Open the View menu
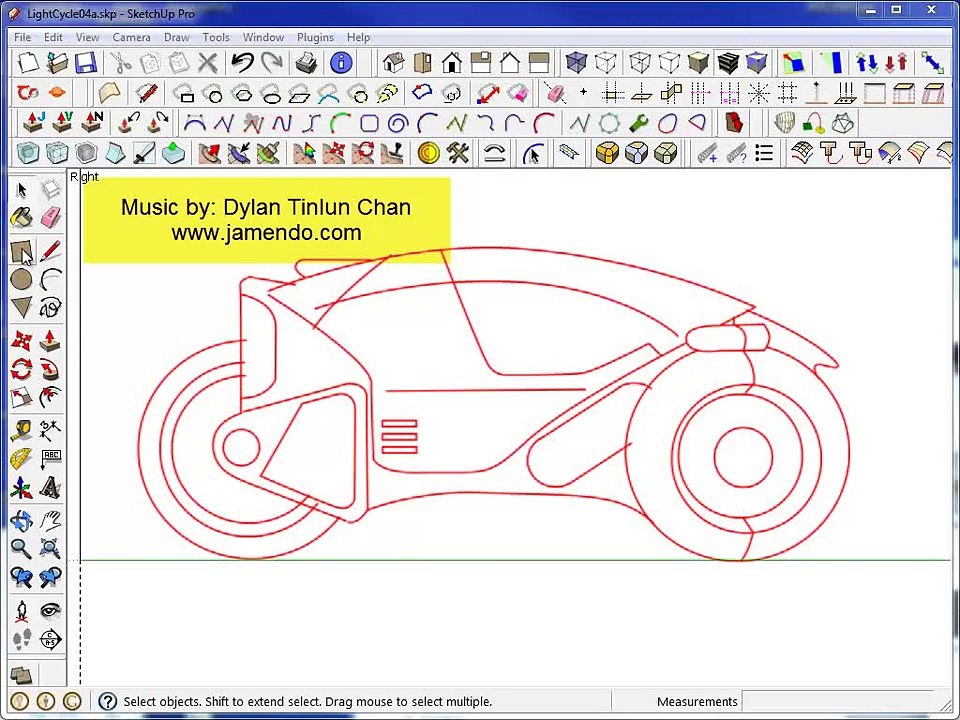The width and height of the screenshot is (960, 720). coord(88,37)
